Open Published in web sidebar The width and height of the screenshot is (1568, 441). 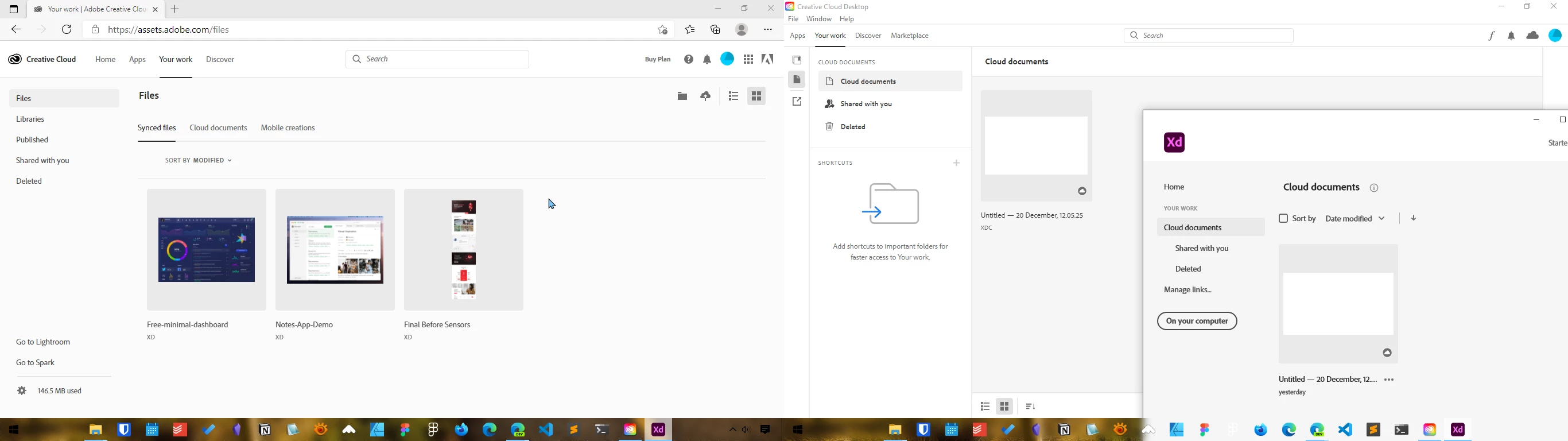[x=33, y=141]
